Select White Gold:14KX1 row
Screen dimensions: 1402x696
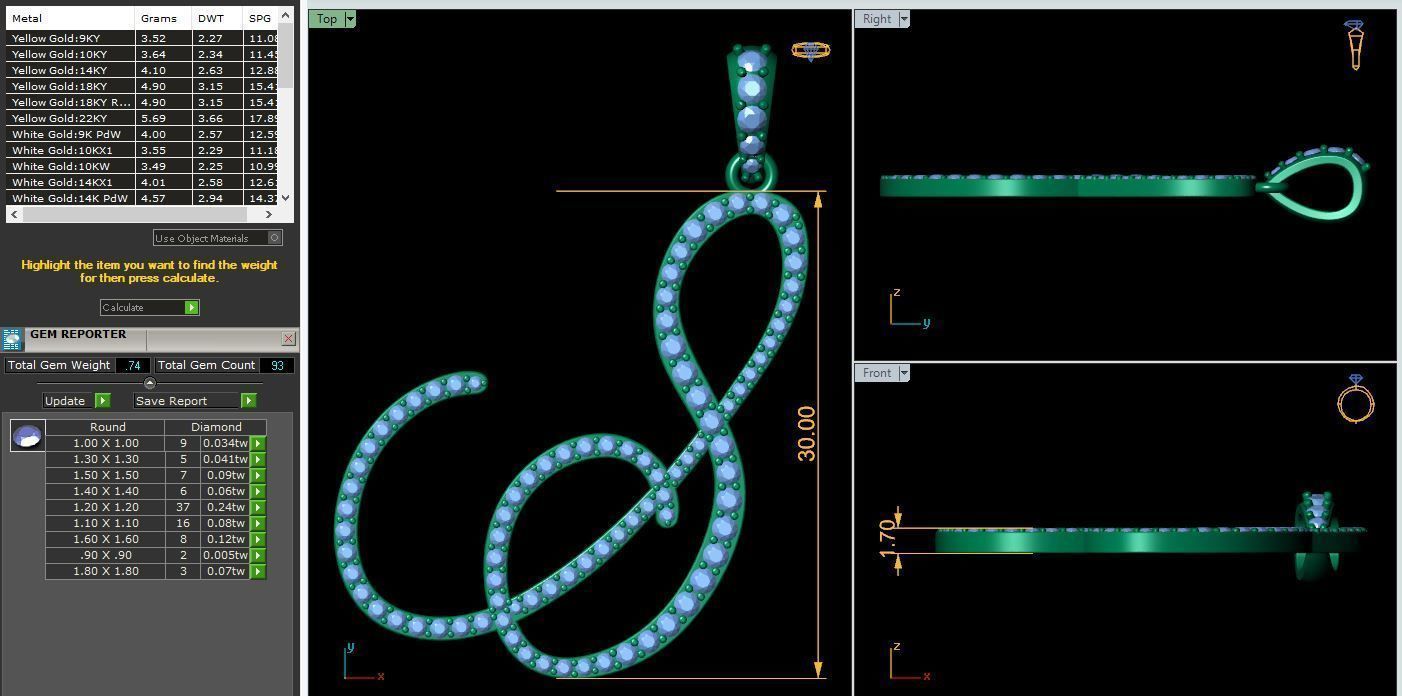coord(142,182)
